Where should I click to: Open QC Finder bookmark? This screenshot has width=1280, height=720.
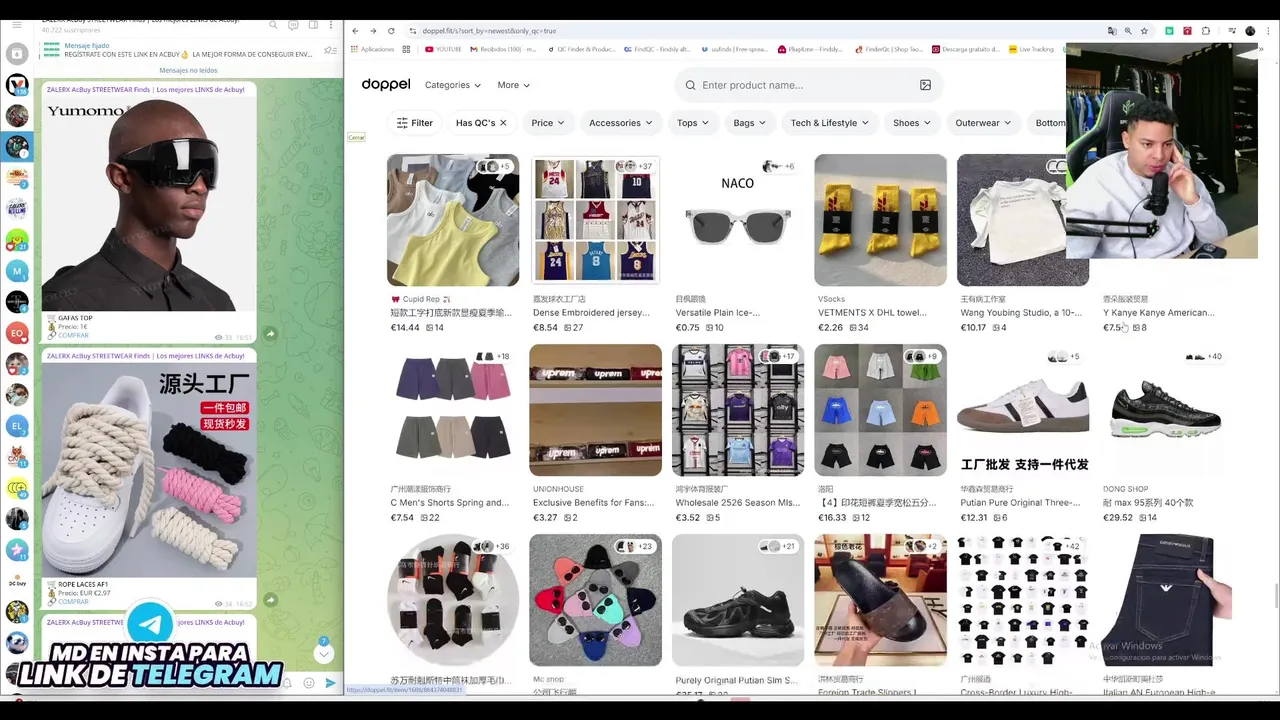pyautogui.click(x=581, y=49)
